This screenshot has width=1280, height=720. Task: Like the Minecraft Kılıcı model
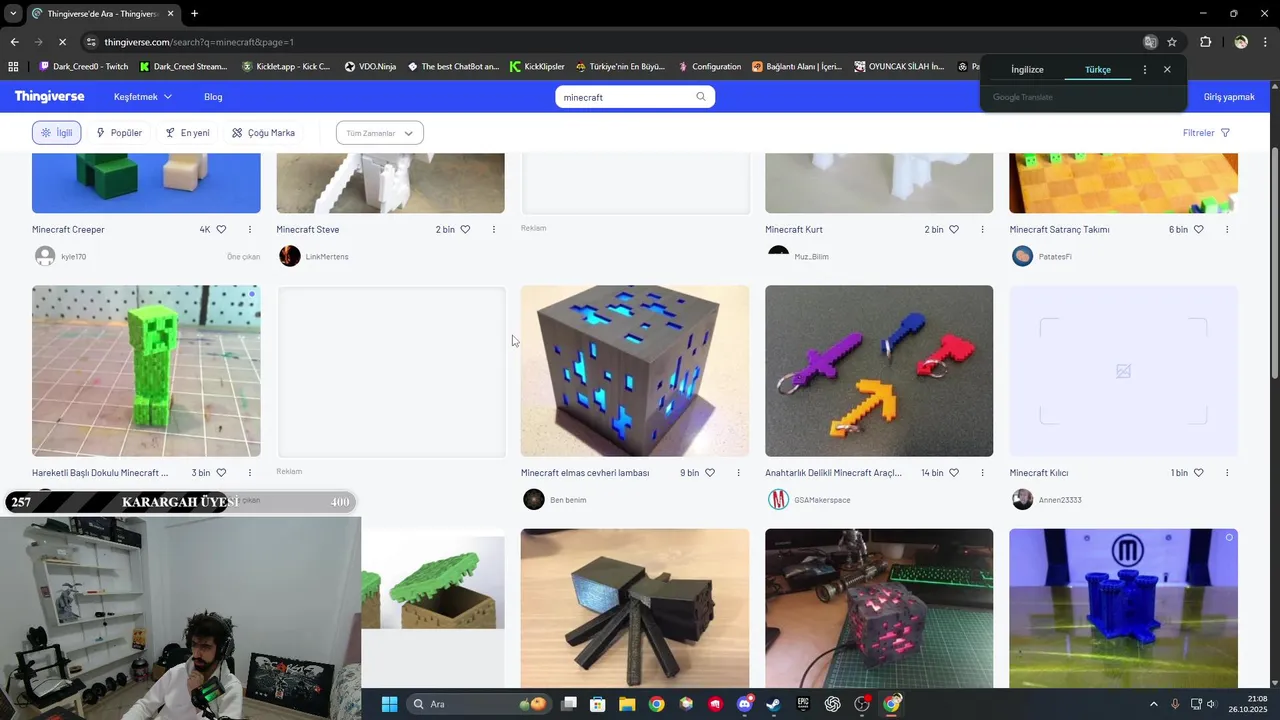[x=1198, y=472]
